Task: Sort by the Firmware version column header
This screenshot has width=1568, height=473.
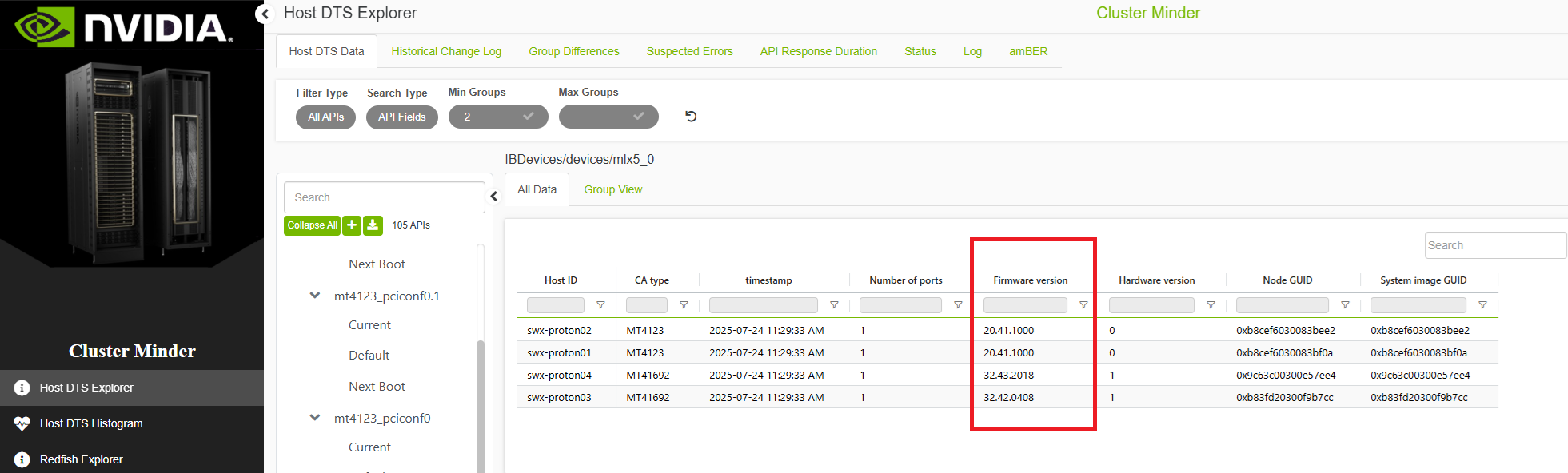Action: point(1030,280)
